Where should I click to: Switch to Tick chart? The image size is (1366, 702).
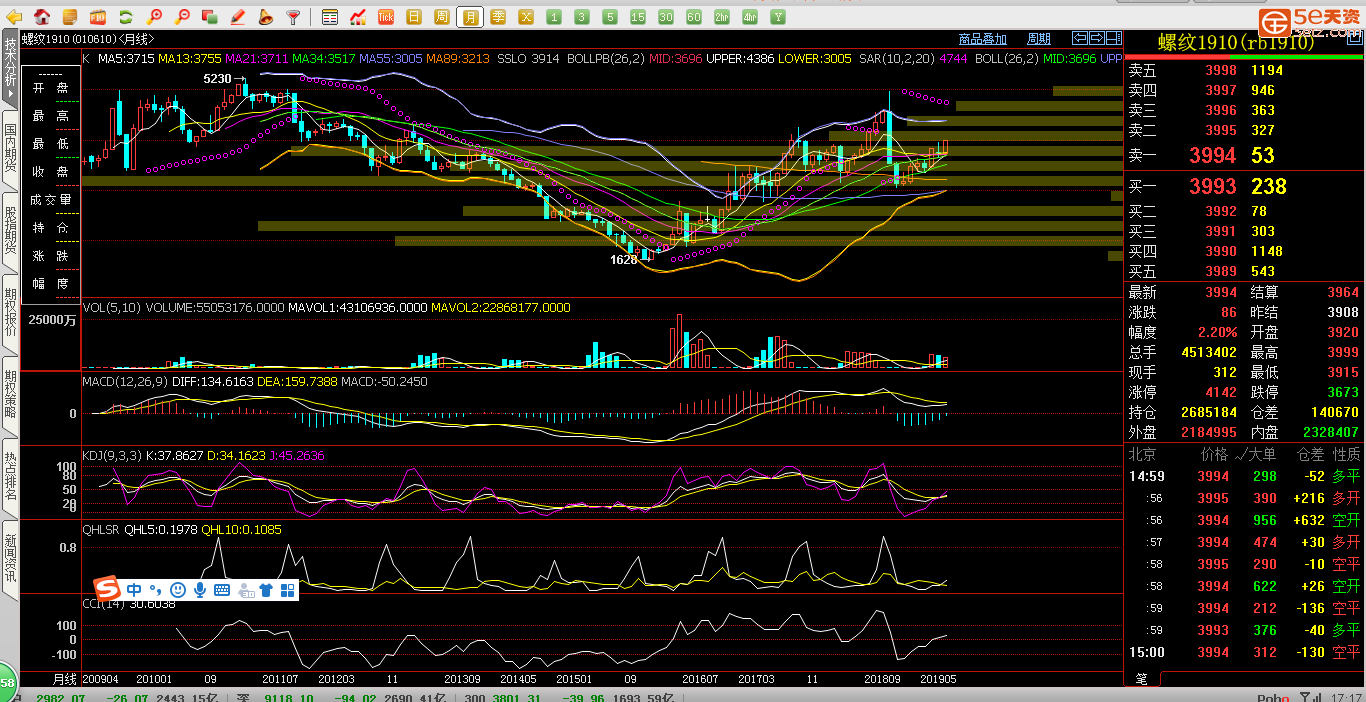386,17
